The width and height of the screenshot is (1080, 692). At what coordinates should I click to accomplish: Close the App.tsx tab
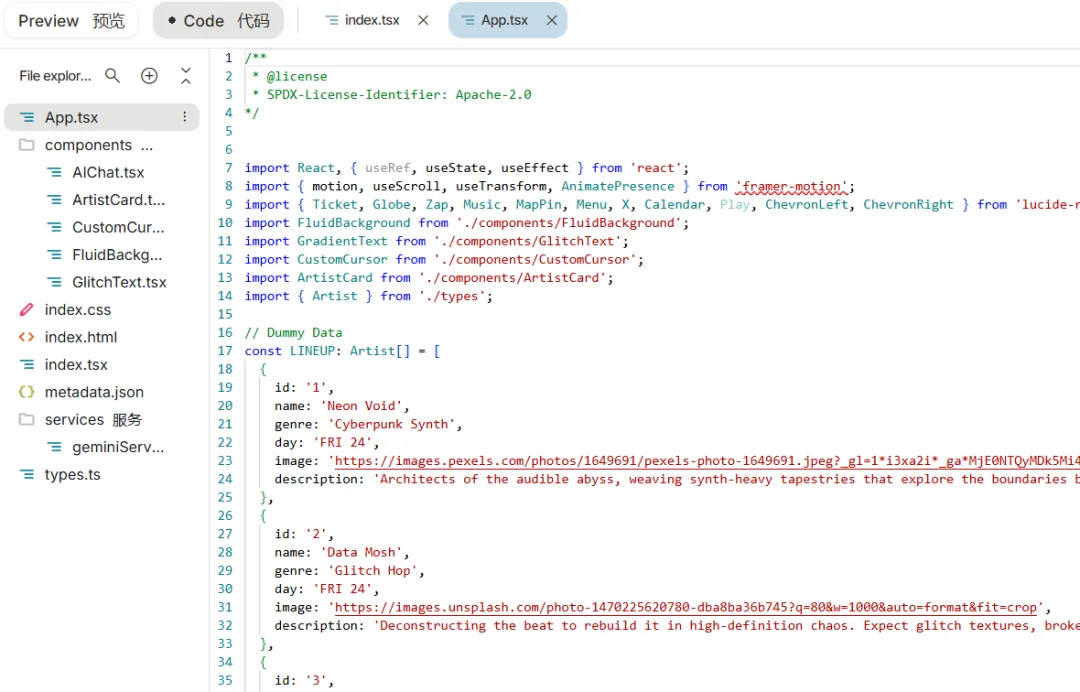[552, 21]
